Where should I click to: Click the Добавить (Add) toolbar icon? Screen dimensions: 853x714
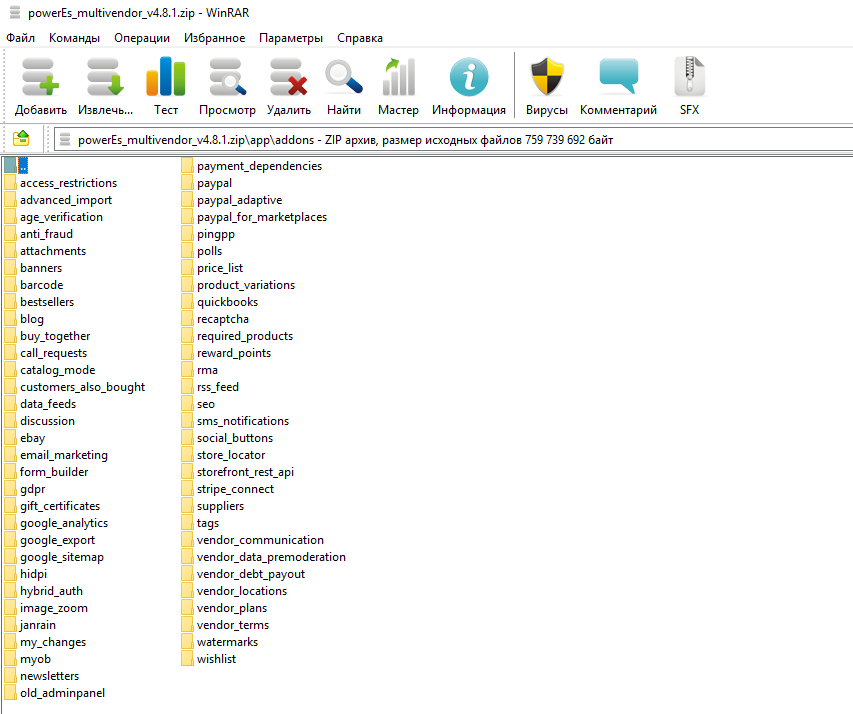click(x=40, y=78)
